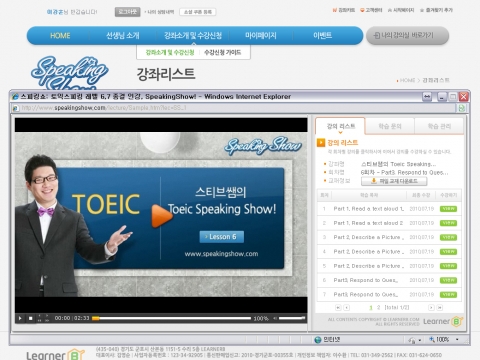Click the Learner B logo in the lecture panel

[x=443, y=321]
